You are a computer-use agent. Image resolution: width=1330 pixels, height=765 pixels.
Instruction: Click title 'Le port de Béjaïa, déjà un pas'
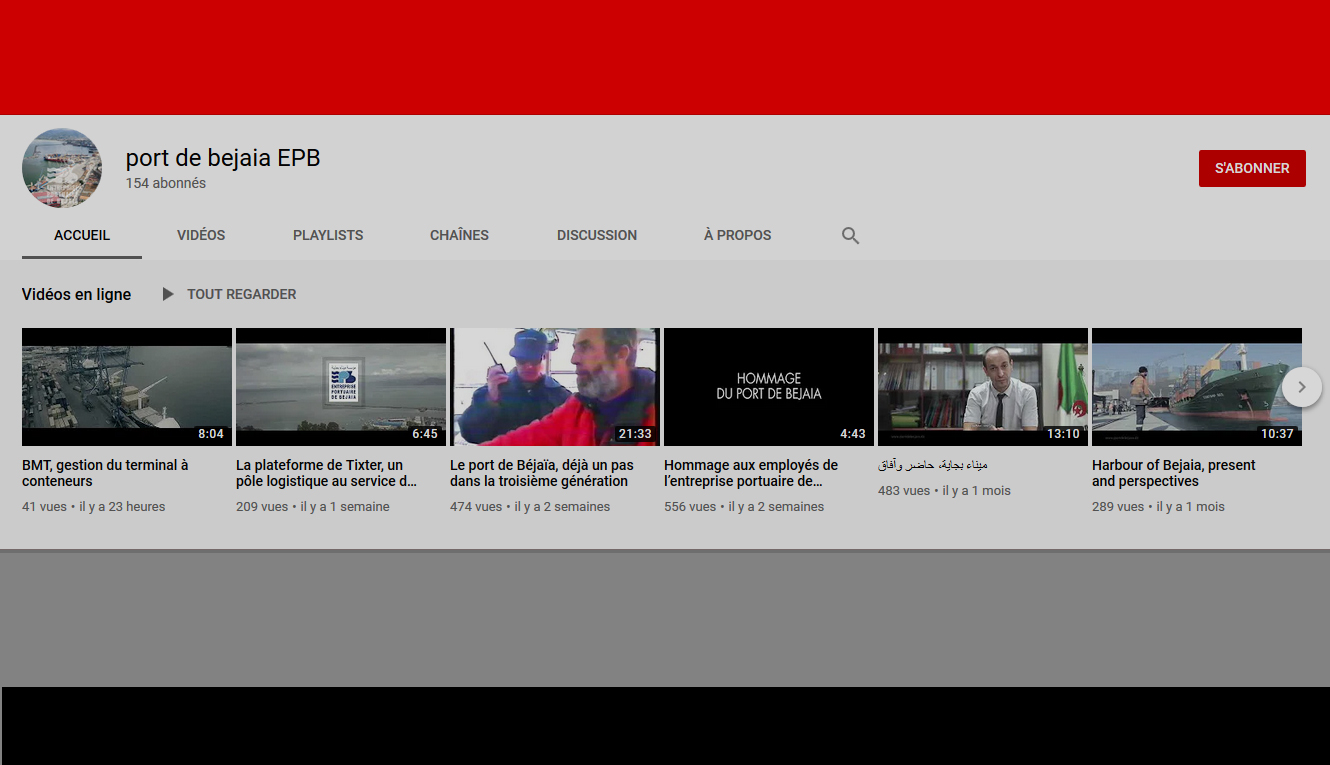pos(542,473)
